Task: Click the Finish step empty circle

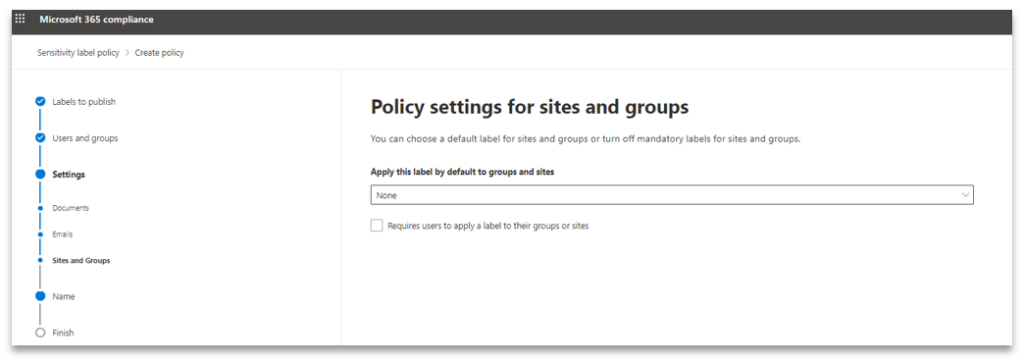Action: pyautogui.click(x=40, y=333)
